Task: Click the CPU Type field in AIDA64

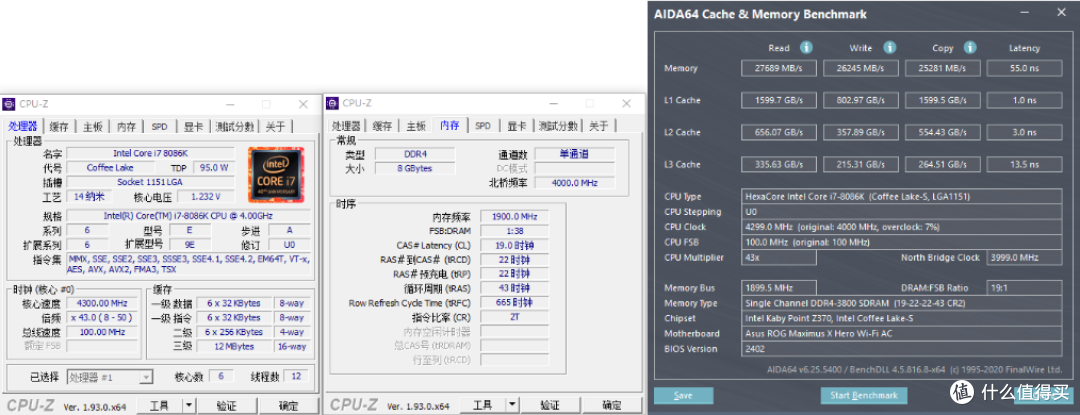Action: pos(902,197)
